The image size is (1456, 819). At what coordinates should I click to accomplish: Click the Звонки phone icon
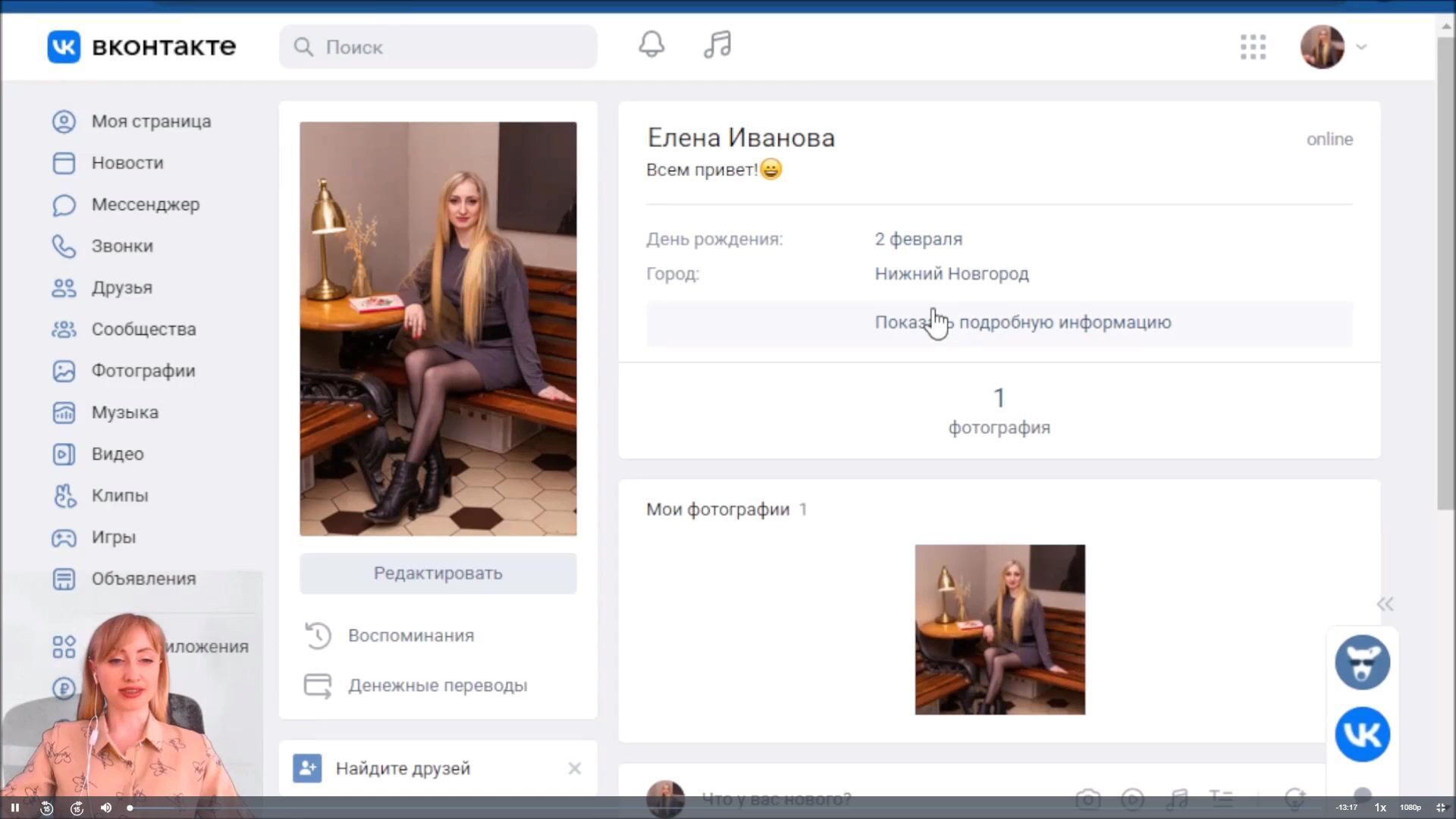[x=64, y=246]
